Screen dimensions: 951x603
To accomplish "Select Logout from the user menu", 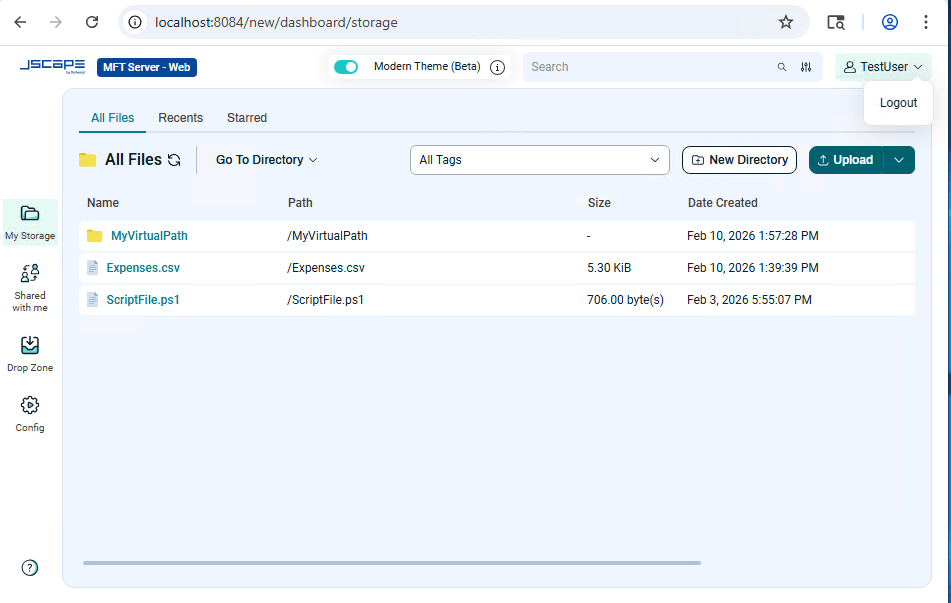I will click(898, 103).
